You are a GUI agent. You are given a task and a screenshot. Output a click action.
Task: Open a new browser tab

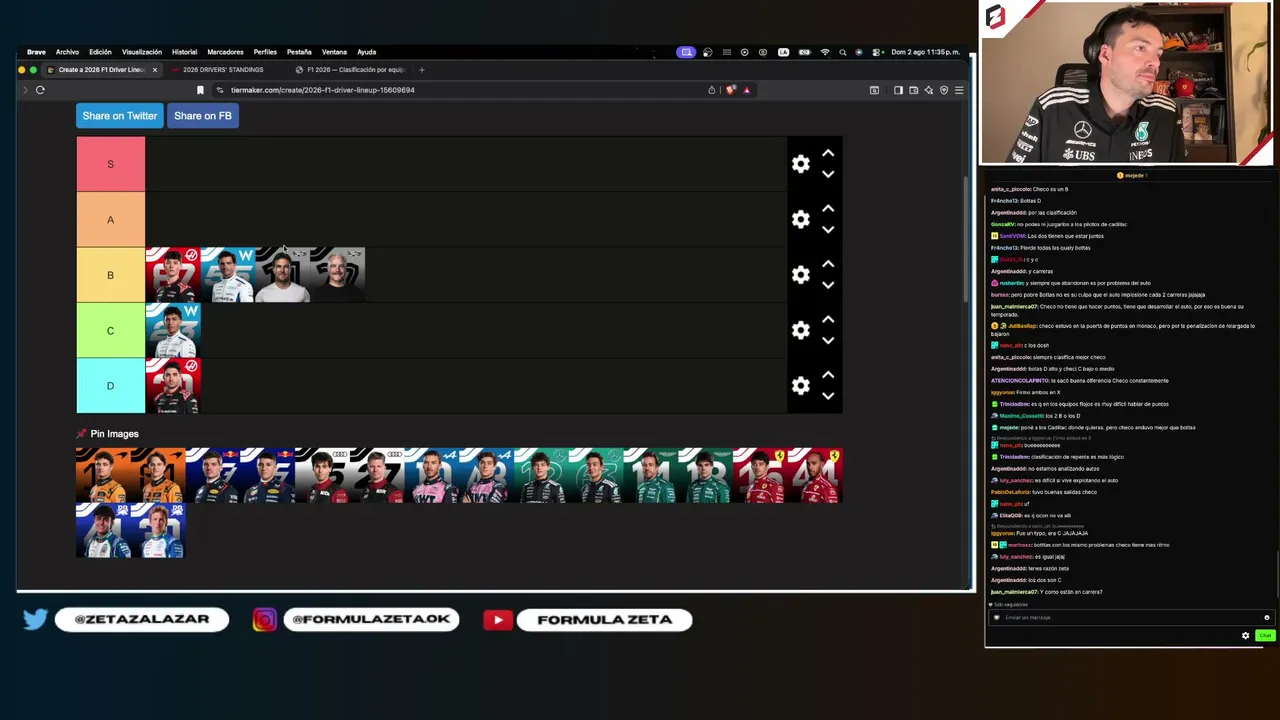point(421,70)
